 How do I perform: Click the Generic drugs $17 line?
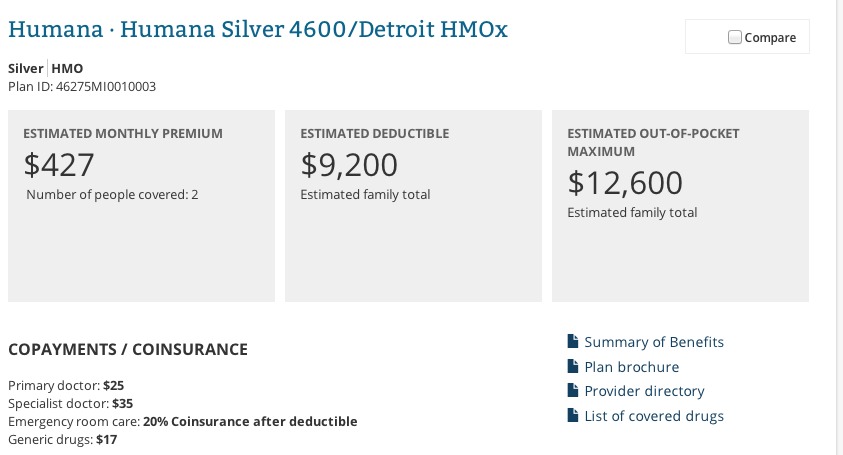(63, 439)
